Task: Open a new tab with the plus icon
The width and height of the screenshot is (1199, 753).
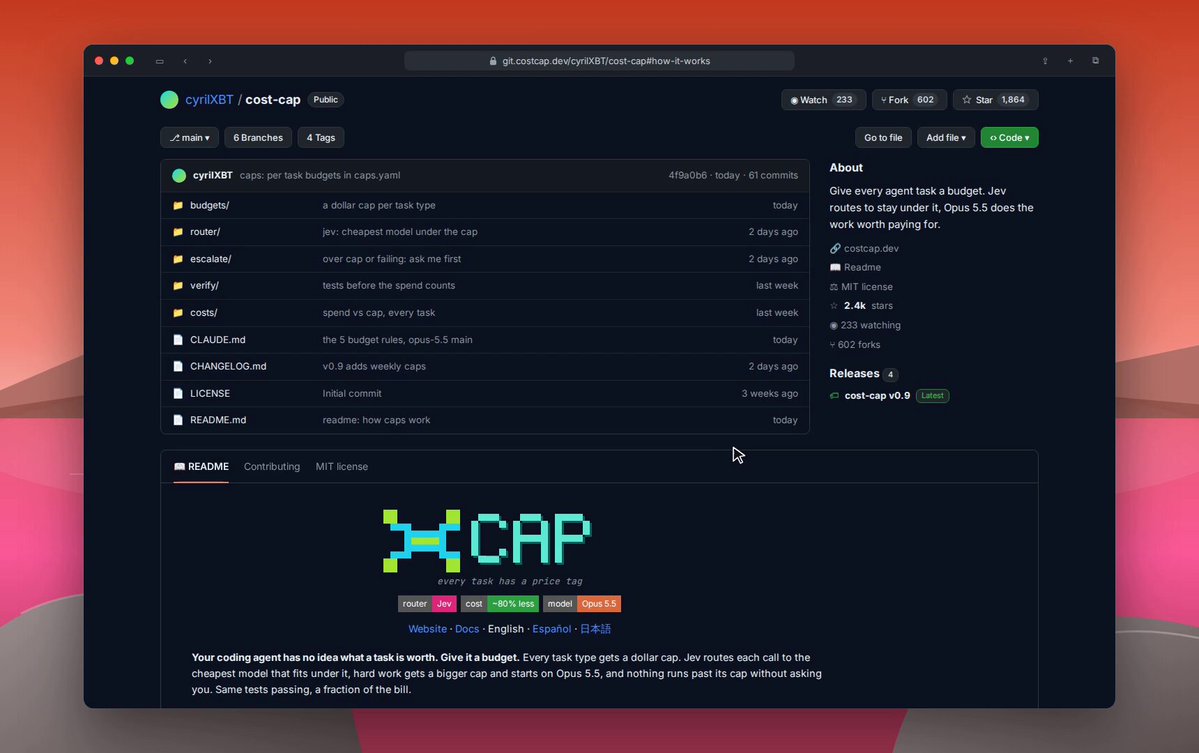Action: click(1070, 61)
